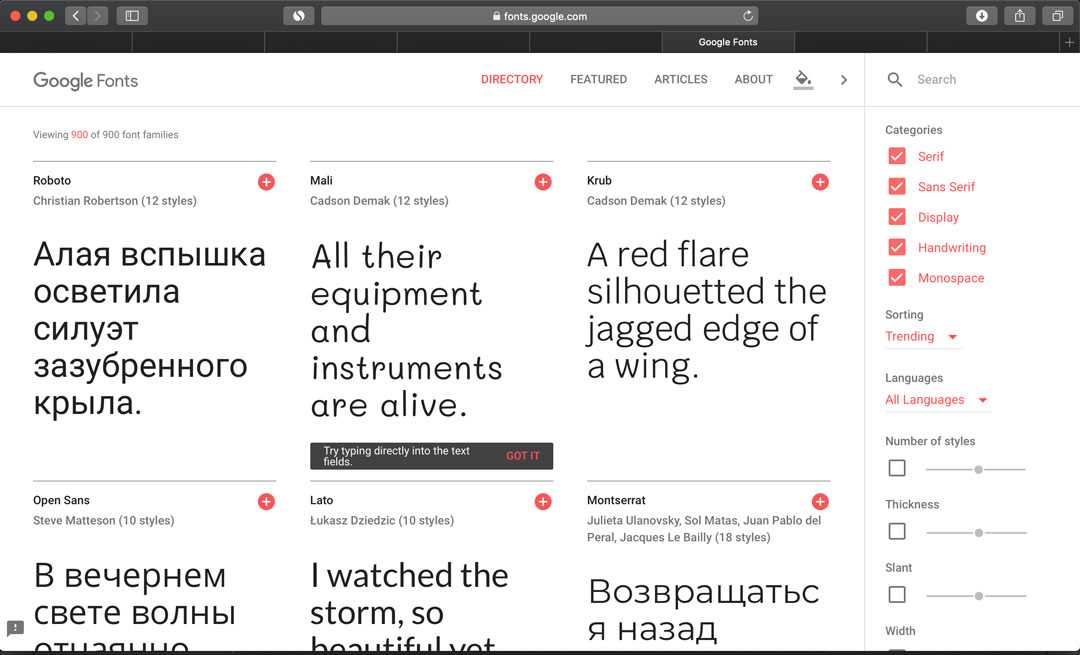Image resolution: width=1080 pixels, height=655 pixels.
Task: Open the Trending sorting dropdown
Action: pos(921,337)
